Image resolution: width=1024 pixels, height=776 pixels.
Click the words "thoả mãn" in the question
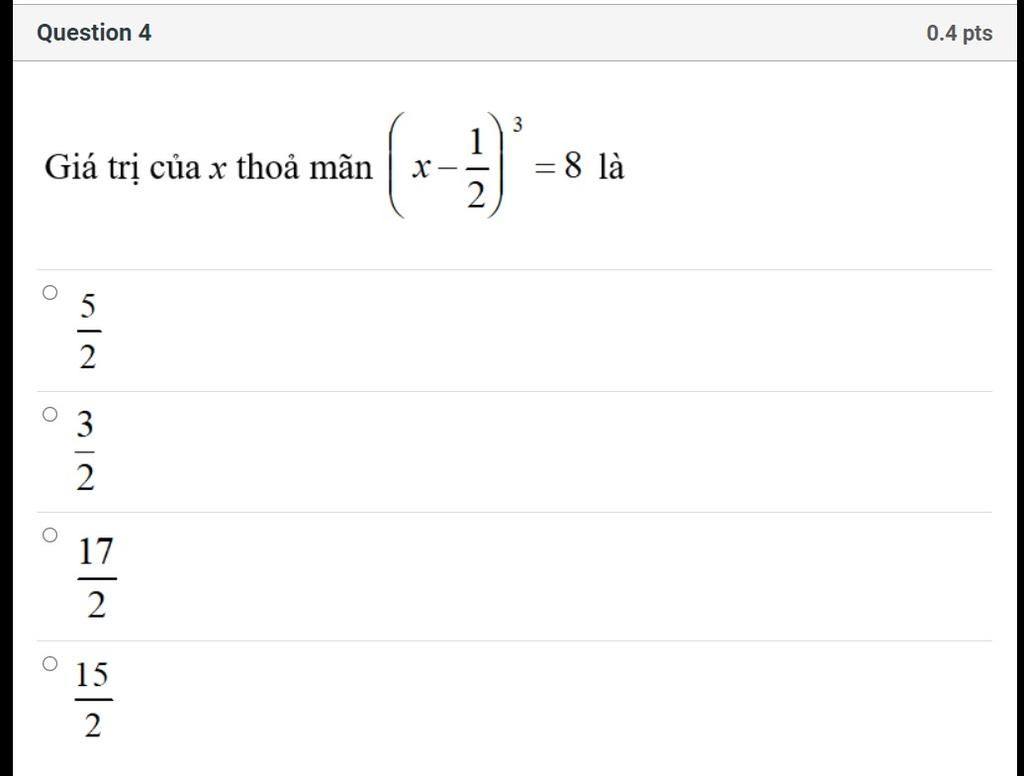[304, 168]
